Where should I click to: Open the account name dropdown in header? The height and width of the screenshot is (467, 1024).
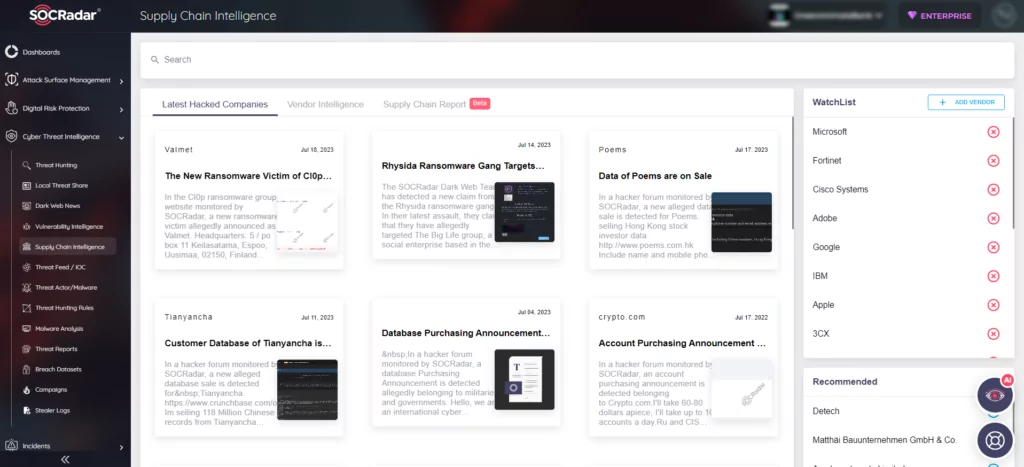[x=827, y=16]
